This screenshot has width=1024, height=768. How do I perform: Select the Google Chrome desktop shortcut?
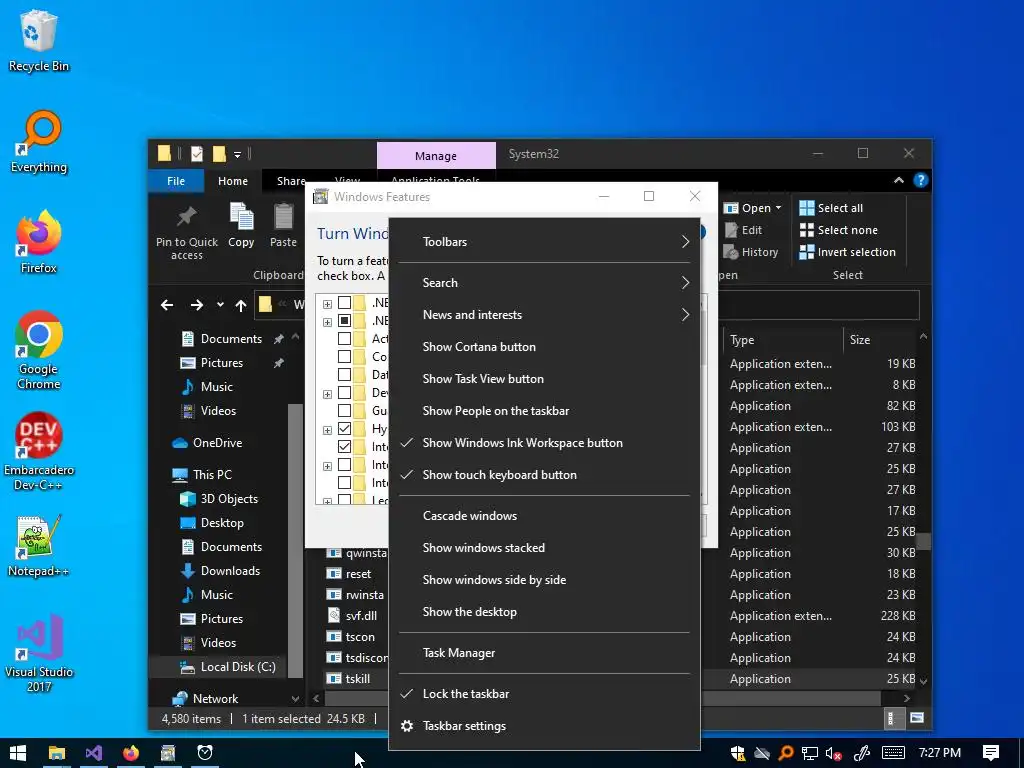pos(39,351)
